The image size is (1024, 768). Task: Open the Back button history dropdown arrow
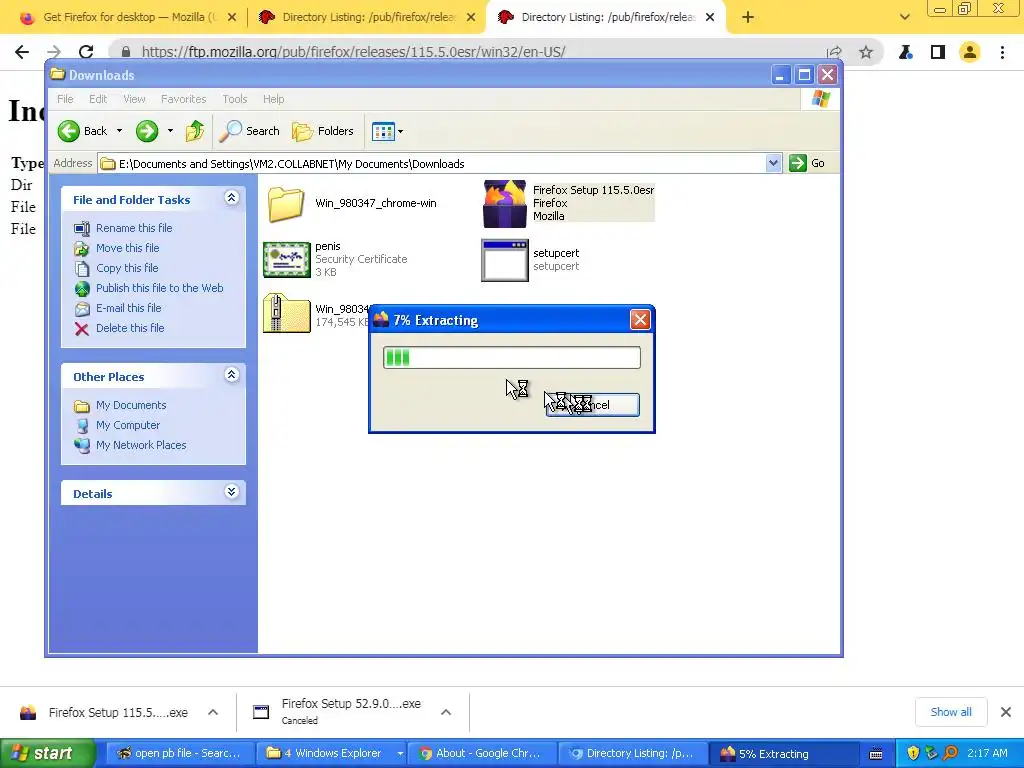119,131
